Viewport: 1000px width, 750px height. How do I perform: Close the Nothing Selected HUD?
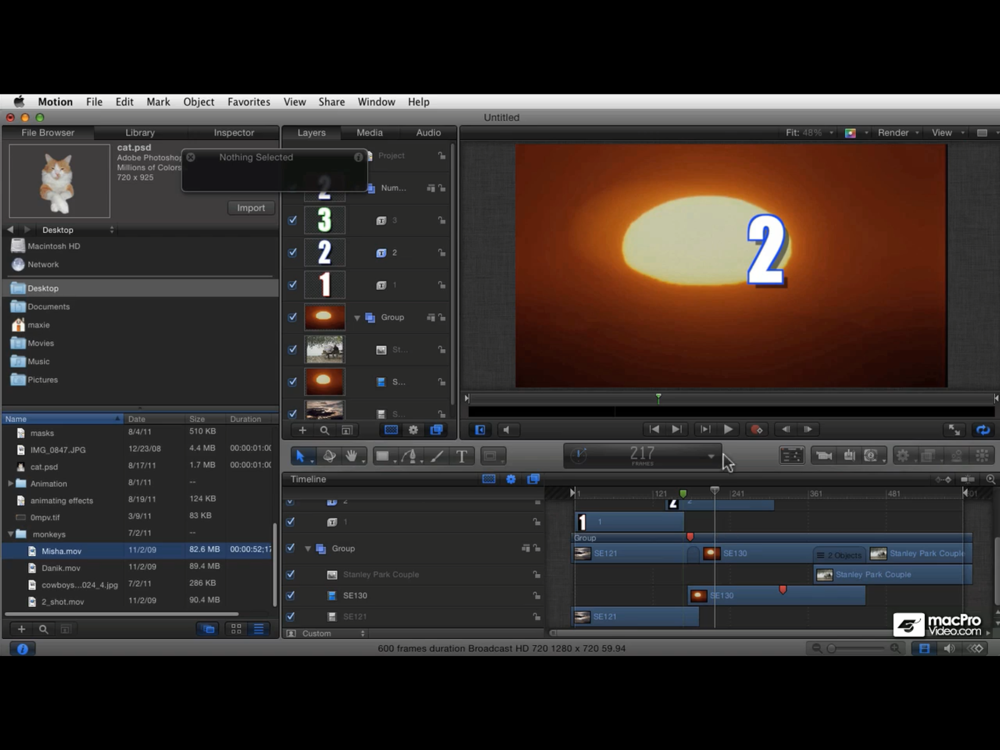point(191,157)
